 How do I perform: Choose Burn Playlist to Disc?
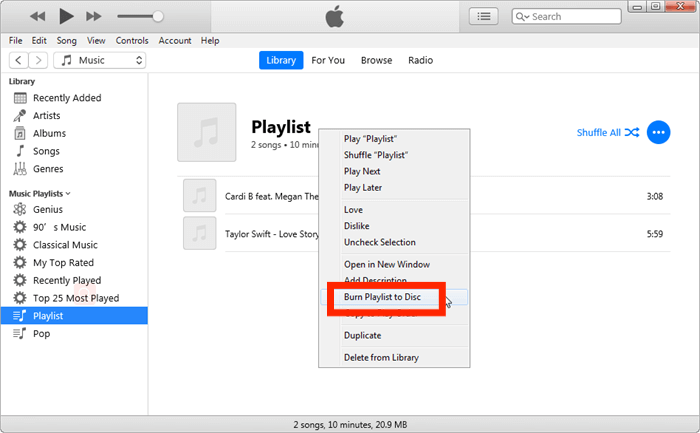click(395, 297)
